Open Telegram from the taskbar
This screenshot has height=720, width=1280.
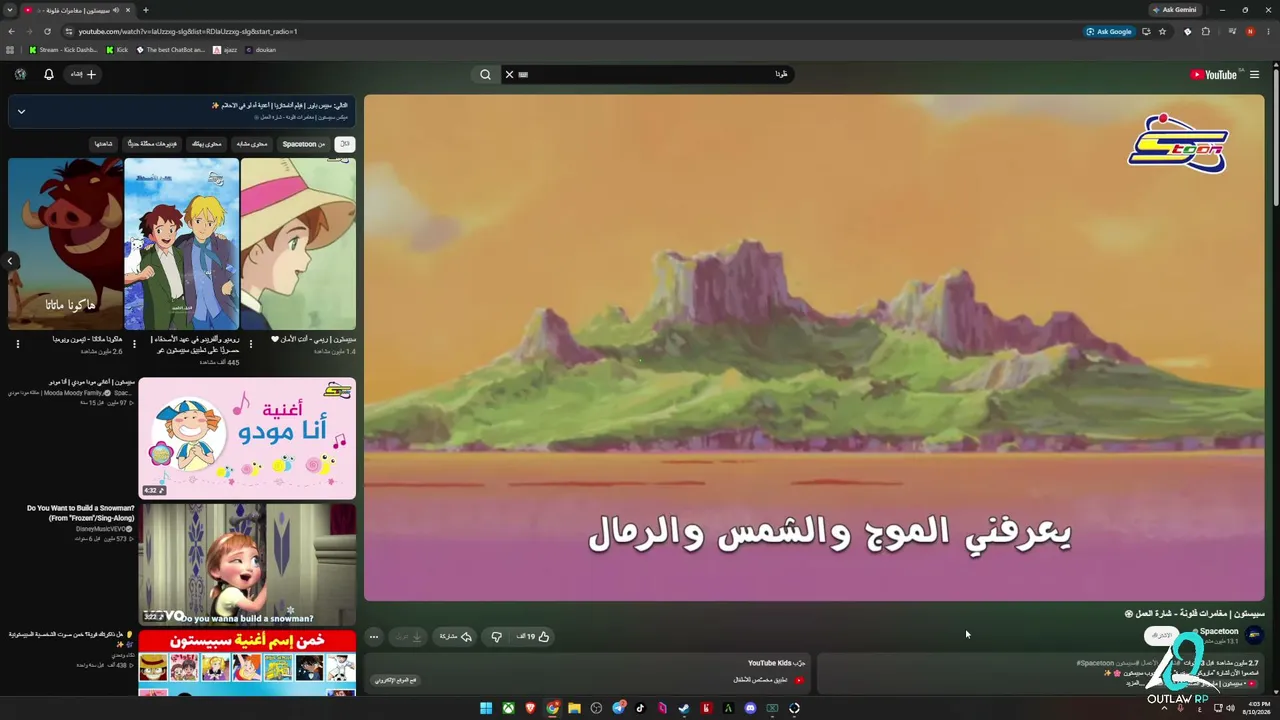tap(618, 708)
